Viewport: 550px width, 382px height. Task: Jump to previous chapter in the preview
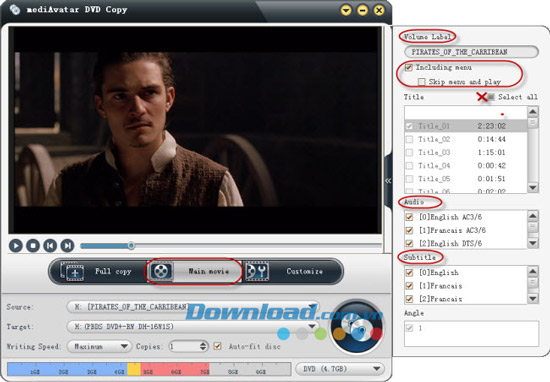[x=50, y=246]
